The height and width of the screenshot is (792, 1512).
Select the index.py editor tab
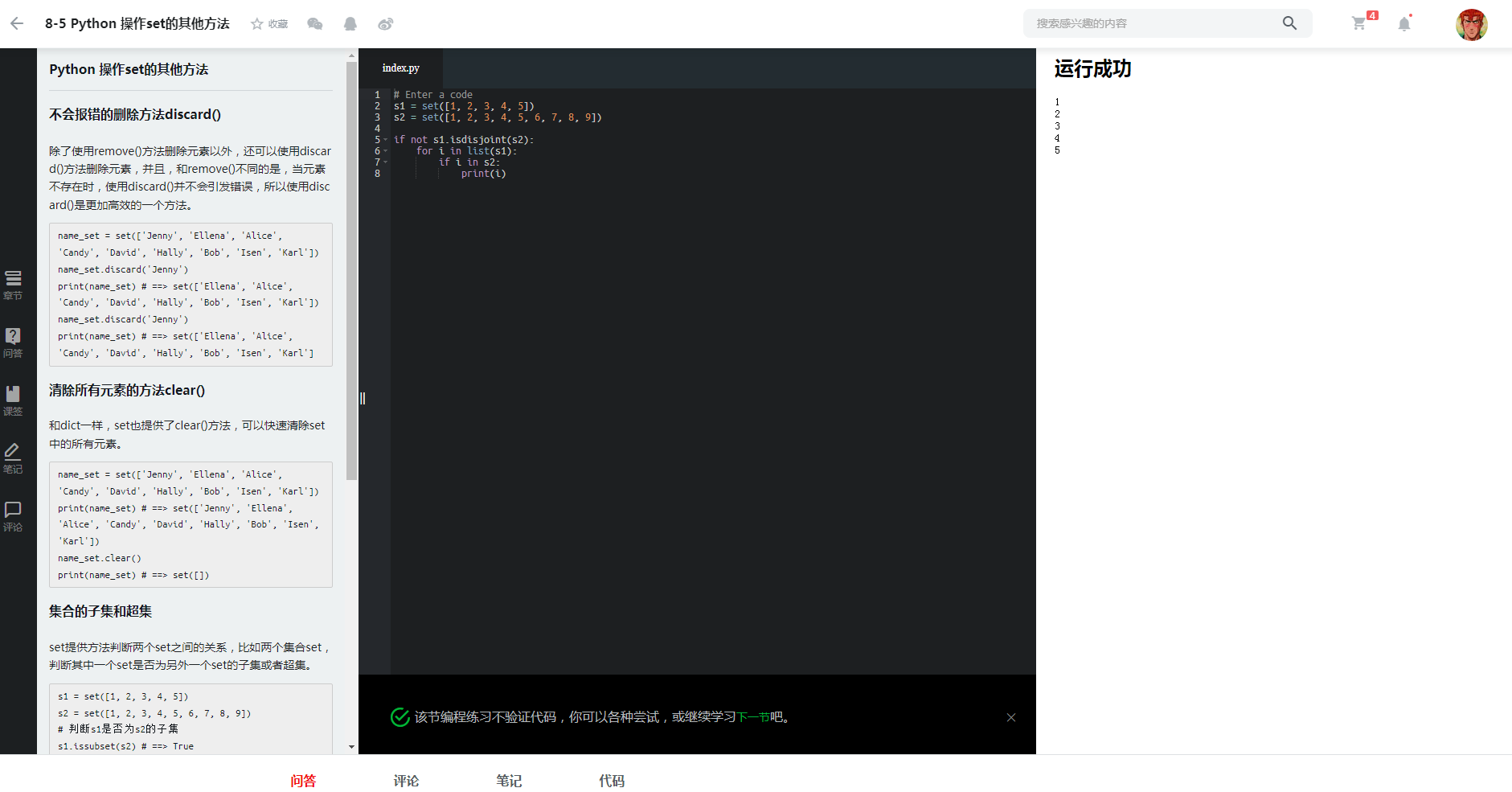coord(400,68)
